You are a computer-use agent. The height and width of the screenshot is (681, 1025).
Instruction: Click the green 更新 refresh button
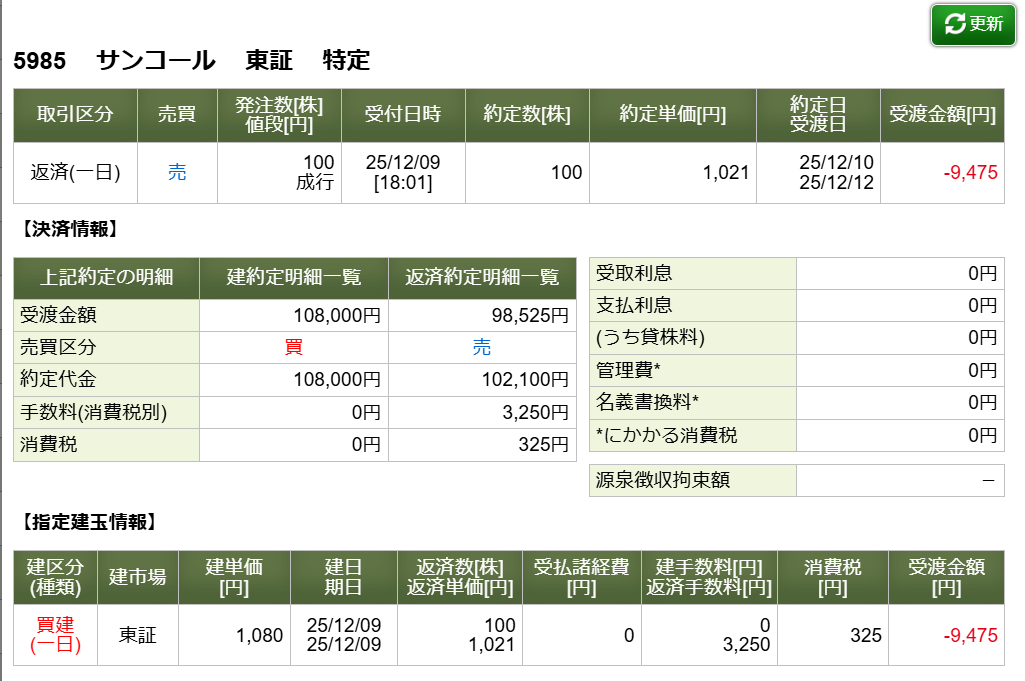click(974, 25)
